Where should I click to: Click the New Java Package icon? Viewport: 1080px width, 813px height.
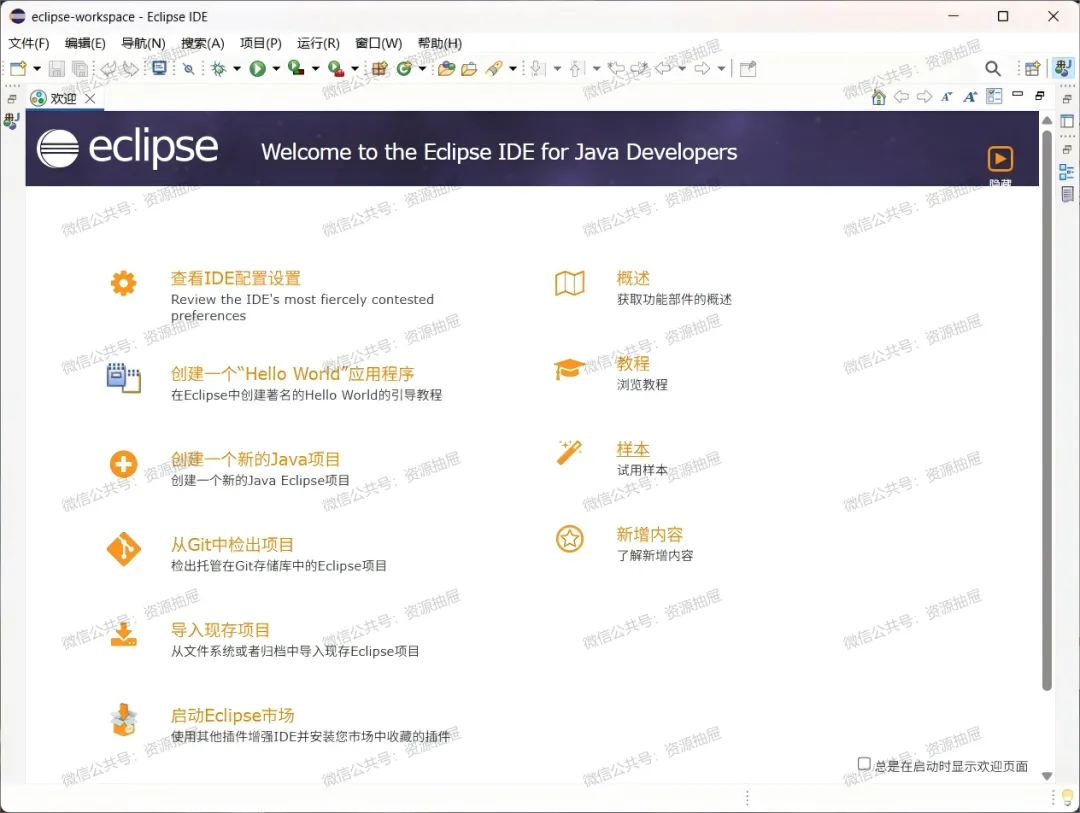click(380, 68)
